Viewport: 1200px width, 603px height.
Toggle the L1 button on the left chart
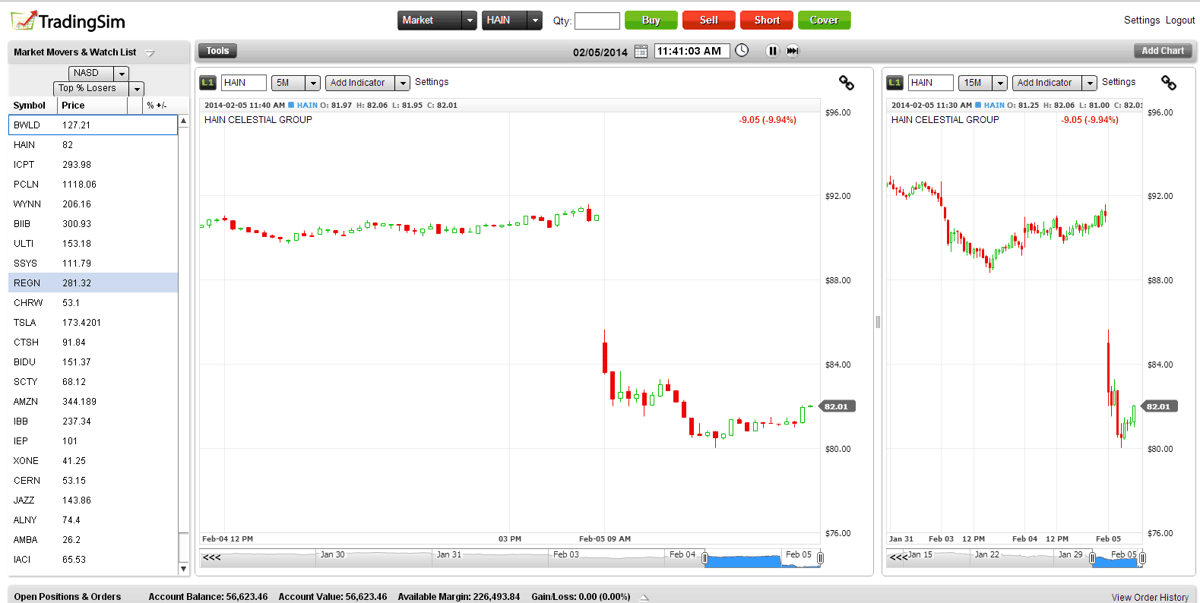(208, 82)
